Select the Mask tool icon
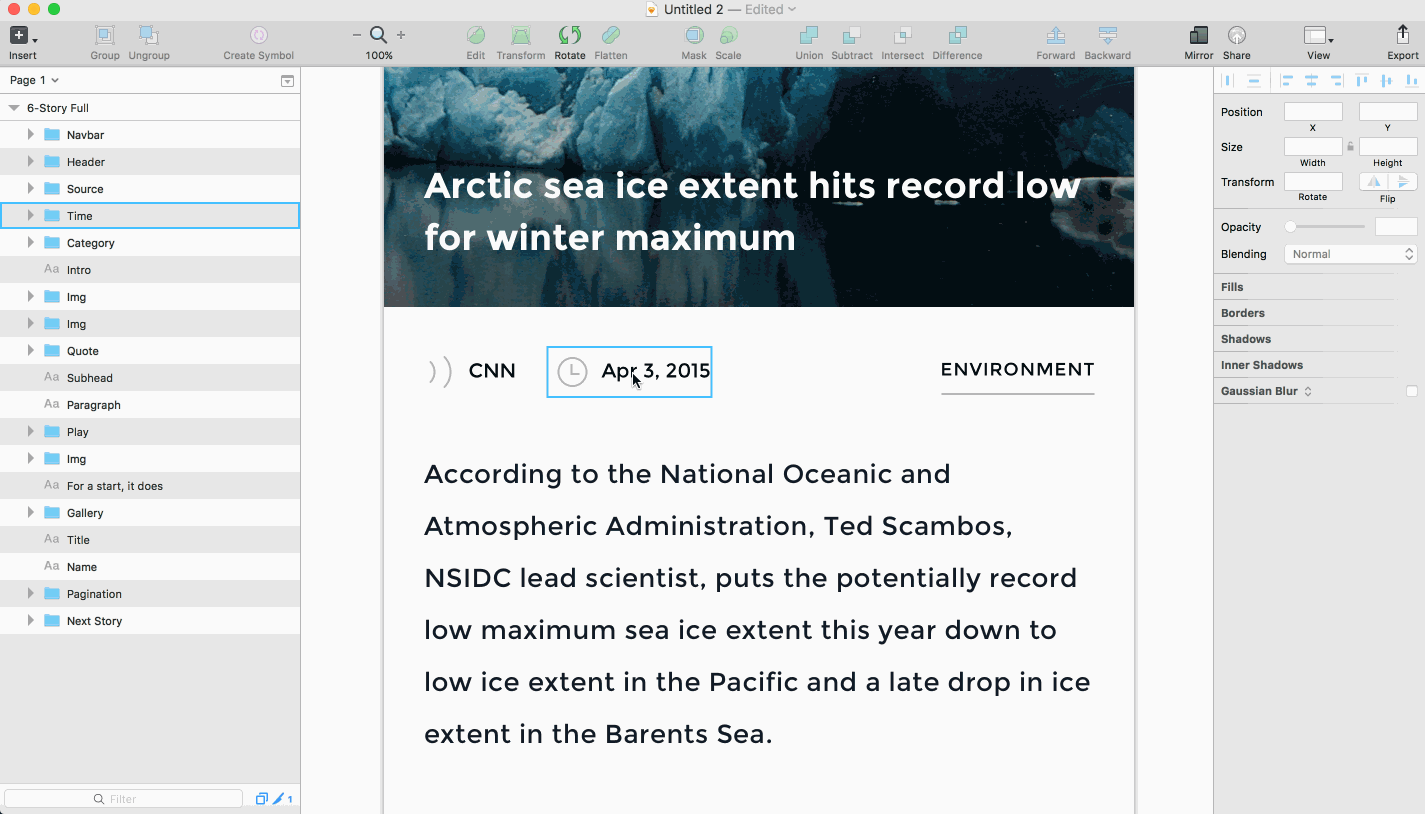The image size is (1425, 814). tap(693, 36)
